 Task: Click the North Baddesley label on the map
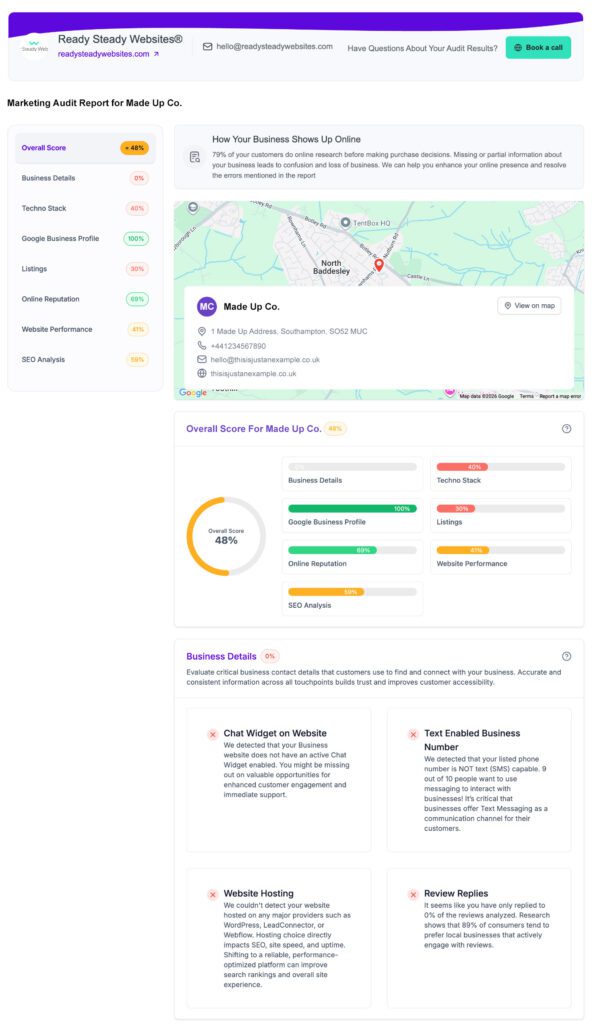(331, 267)
